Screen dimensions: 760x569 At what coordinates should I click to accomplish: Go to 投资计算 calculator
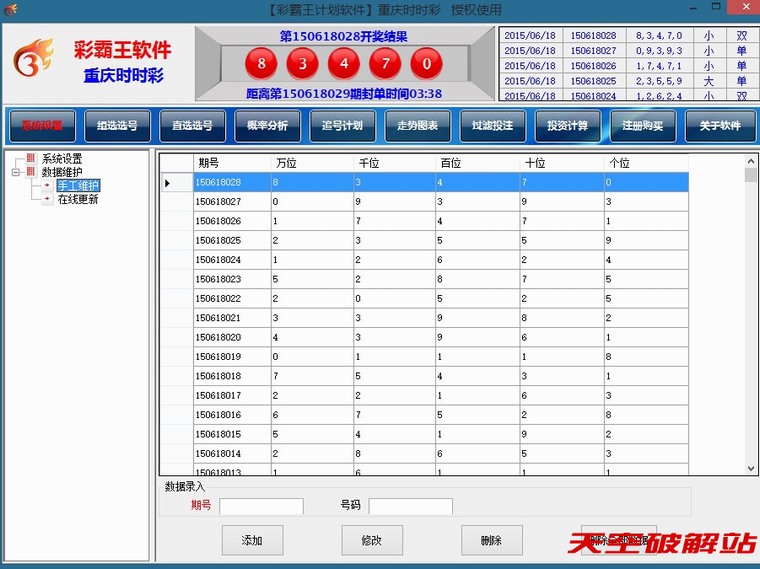point(567,126)
